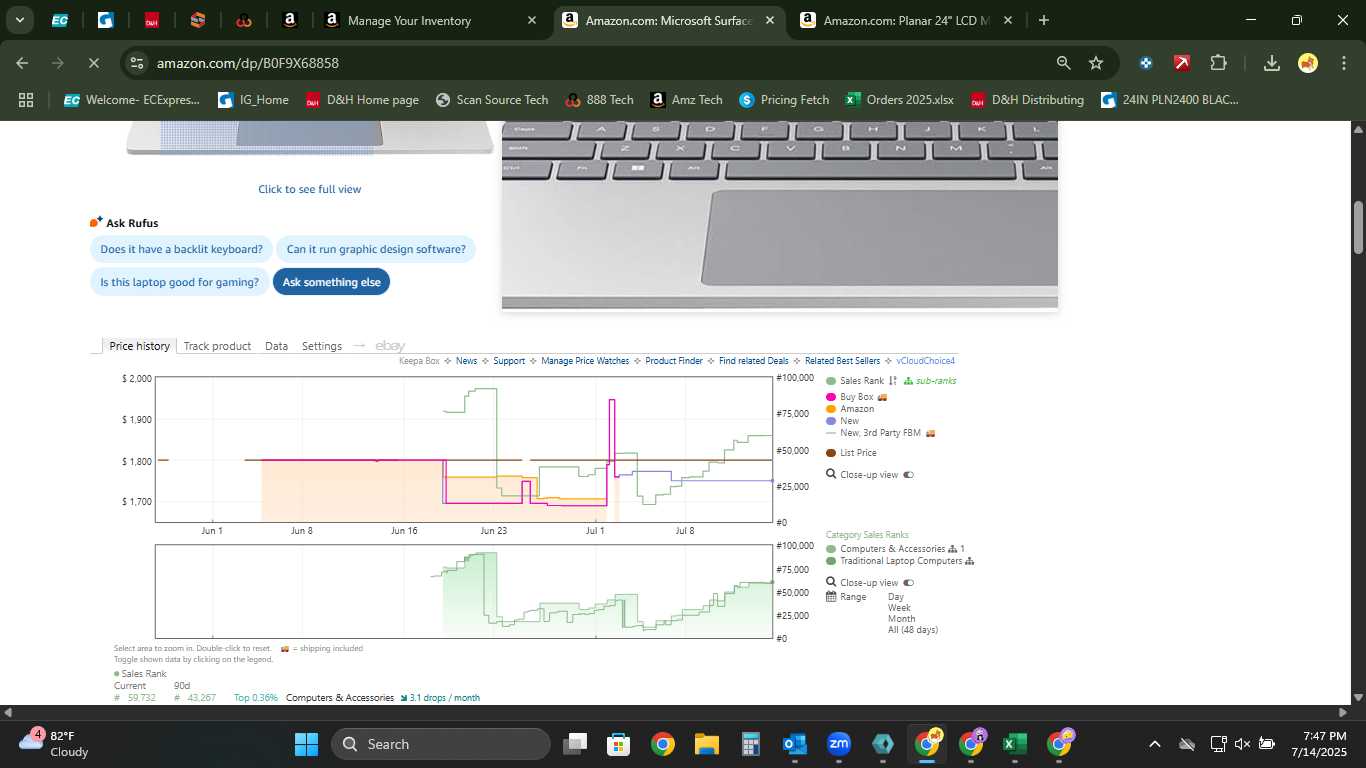
Task: Ask Rufus about graphic design software
Action: tap(376, 249)
